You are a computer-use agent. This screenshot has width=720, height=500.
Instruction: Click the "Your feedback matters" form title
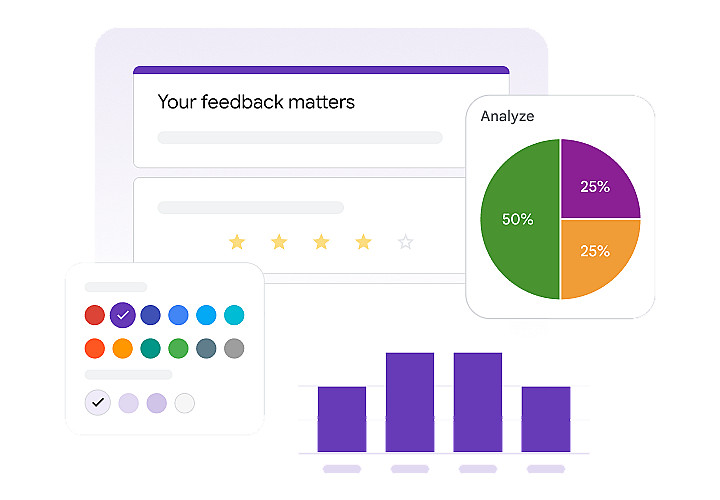(x=256, y=102)
